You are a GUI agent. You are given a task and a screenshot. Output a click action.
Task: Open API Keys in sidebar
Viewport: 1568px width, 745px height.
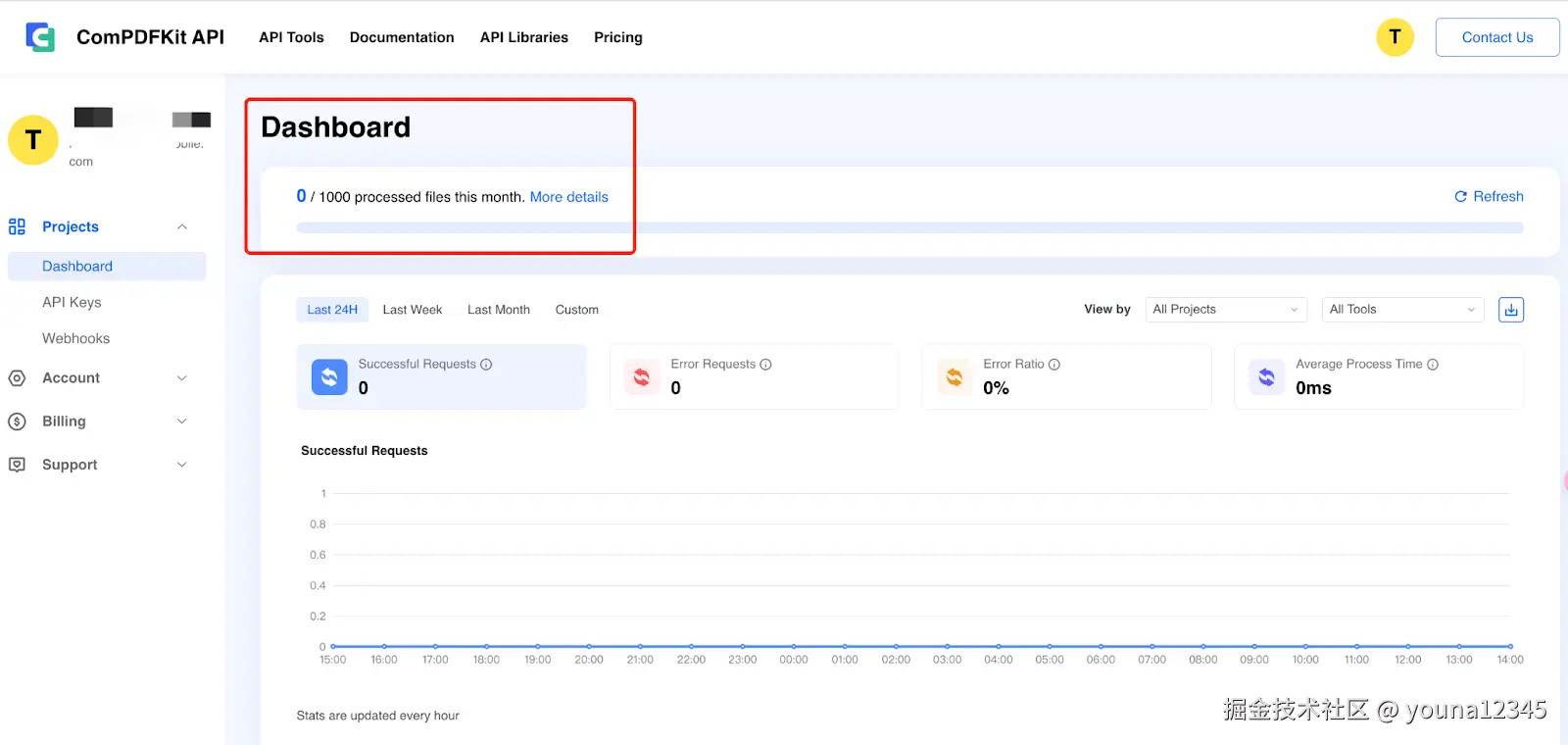(x=72, y=303)
